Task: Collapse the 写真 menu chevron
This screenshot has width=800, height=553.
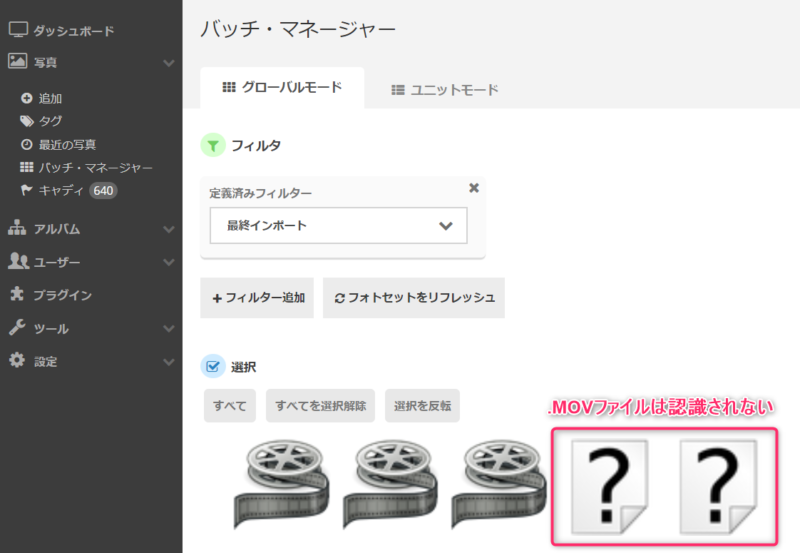Action: click(x=168, y=63)
